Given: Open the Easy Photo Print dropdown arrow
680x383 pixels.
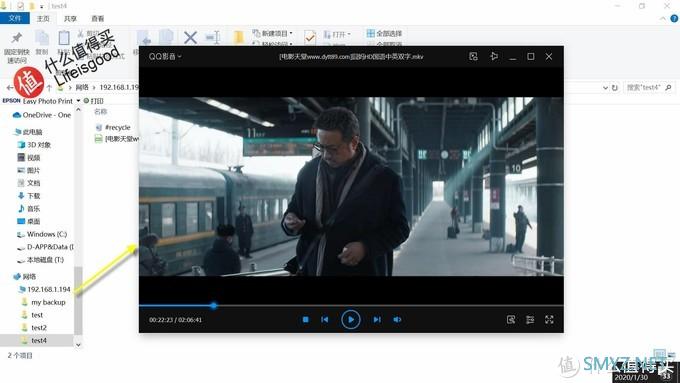Looking at the screenshot, I should pos(78,101).
